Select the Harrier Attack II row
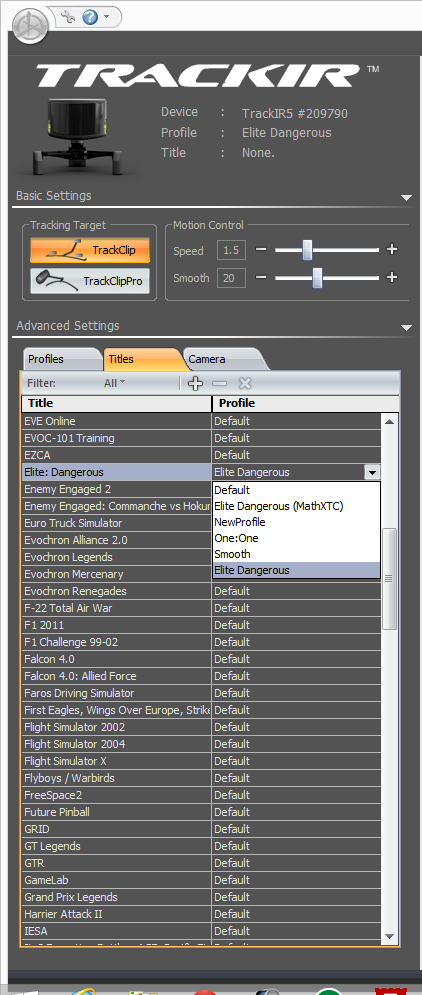The width and height of the screenshot is (422, 995). coord(116,914)
